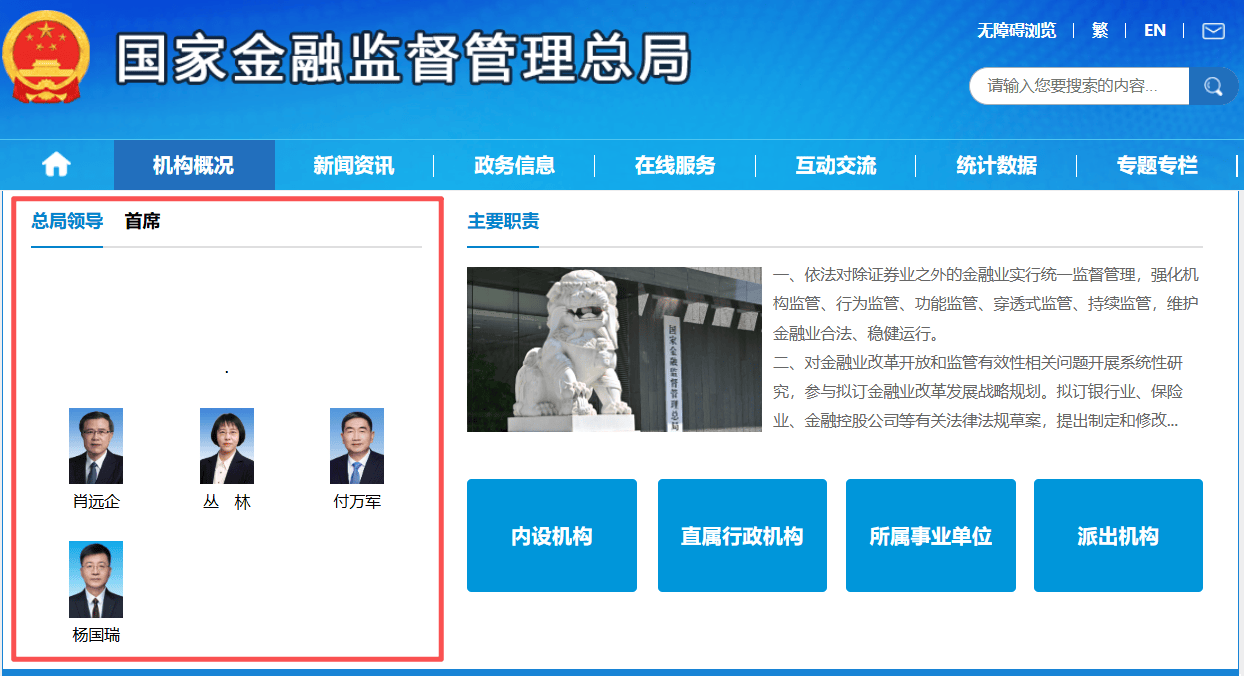Click the name 丛 林
This screenshot has height=676, width=1244.
[227, 502]
